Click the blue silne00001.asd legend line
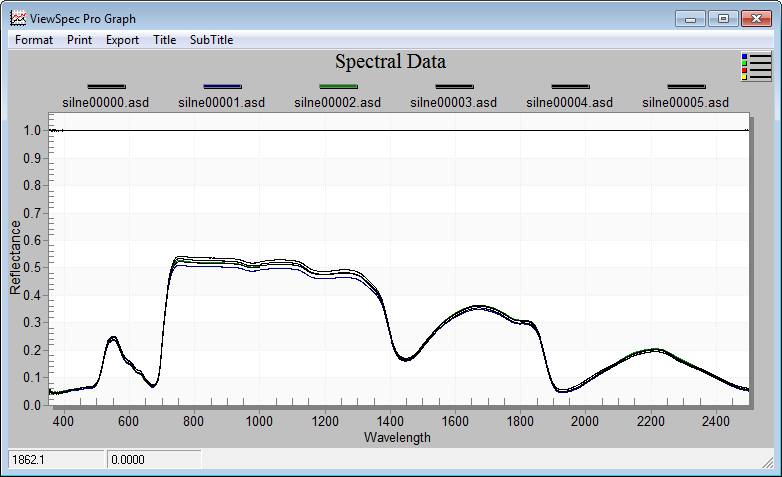The height and width of the screenshot is (477, 782). click(x=222, y=86)
